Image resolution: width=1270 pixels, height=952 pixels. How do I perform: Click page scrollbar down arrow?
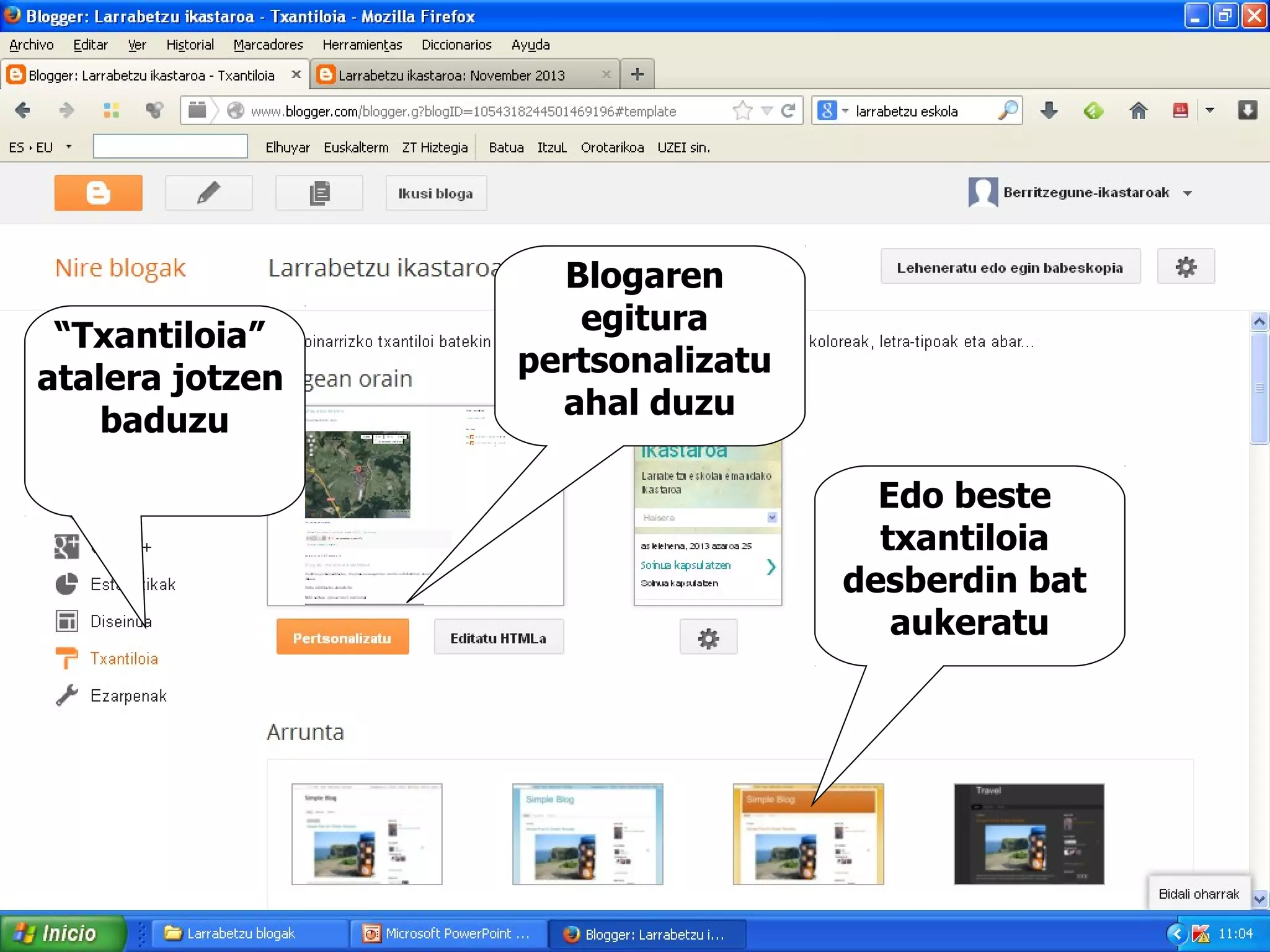pos(1259,899)
